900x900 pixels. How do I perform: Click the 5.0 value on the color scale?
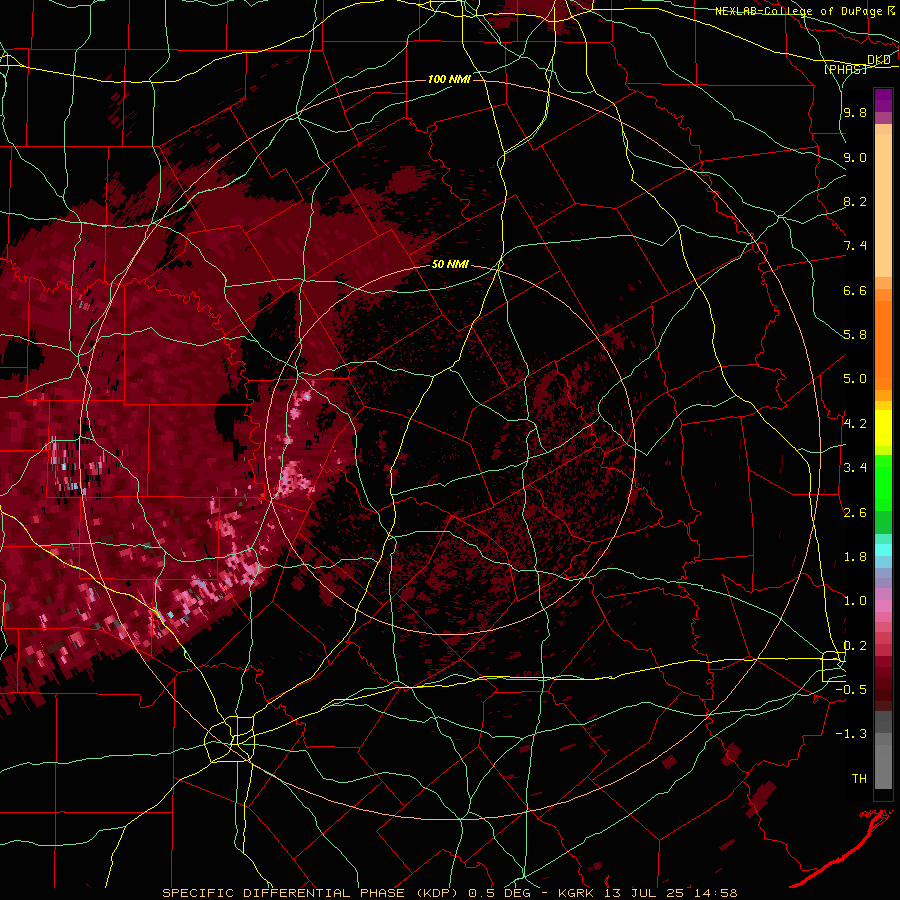pyautogui.click(x=855, y=379)
